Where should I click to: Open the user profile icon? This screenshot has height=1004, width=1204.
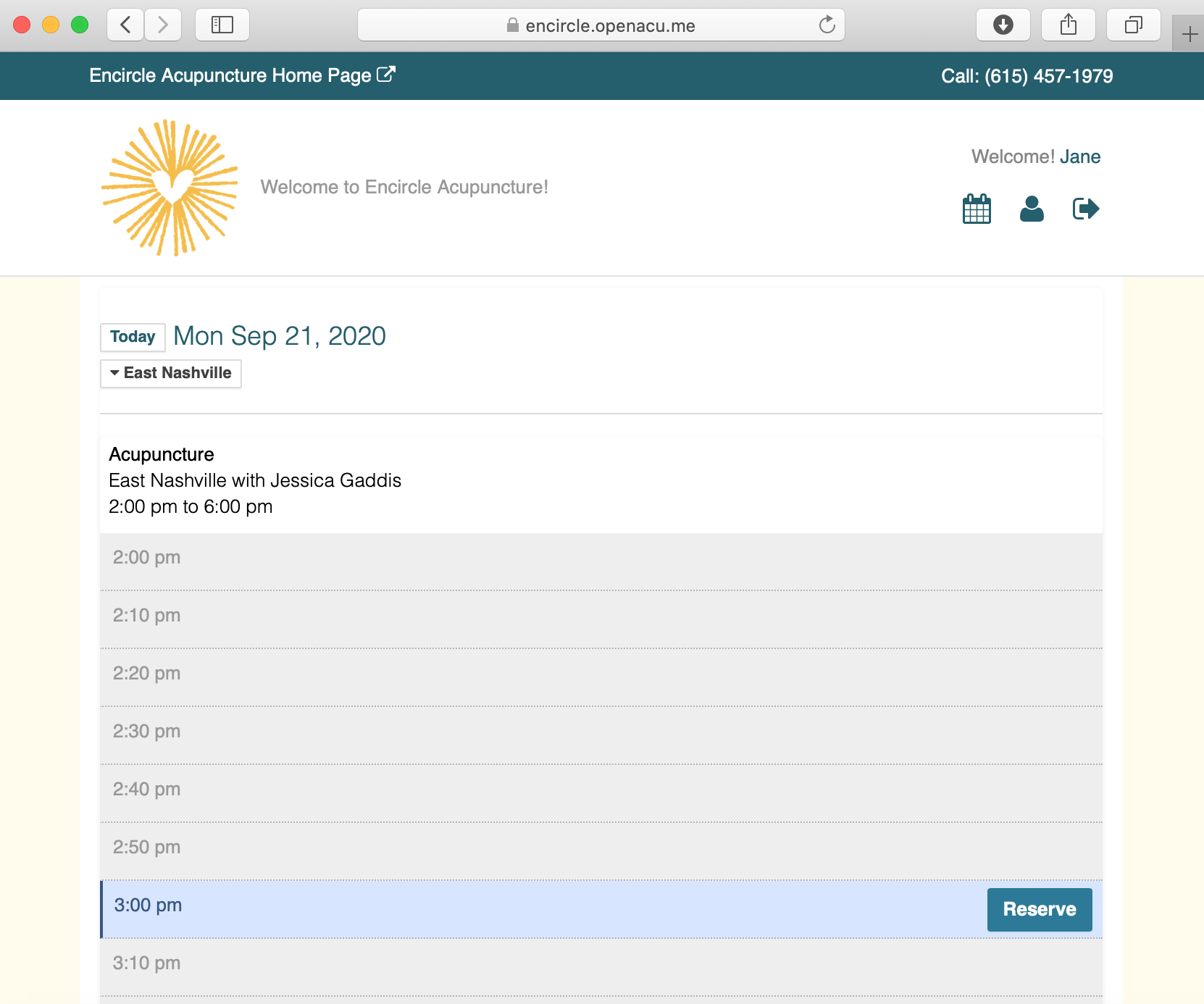tap(1032, 209)
